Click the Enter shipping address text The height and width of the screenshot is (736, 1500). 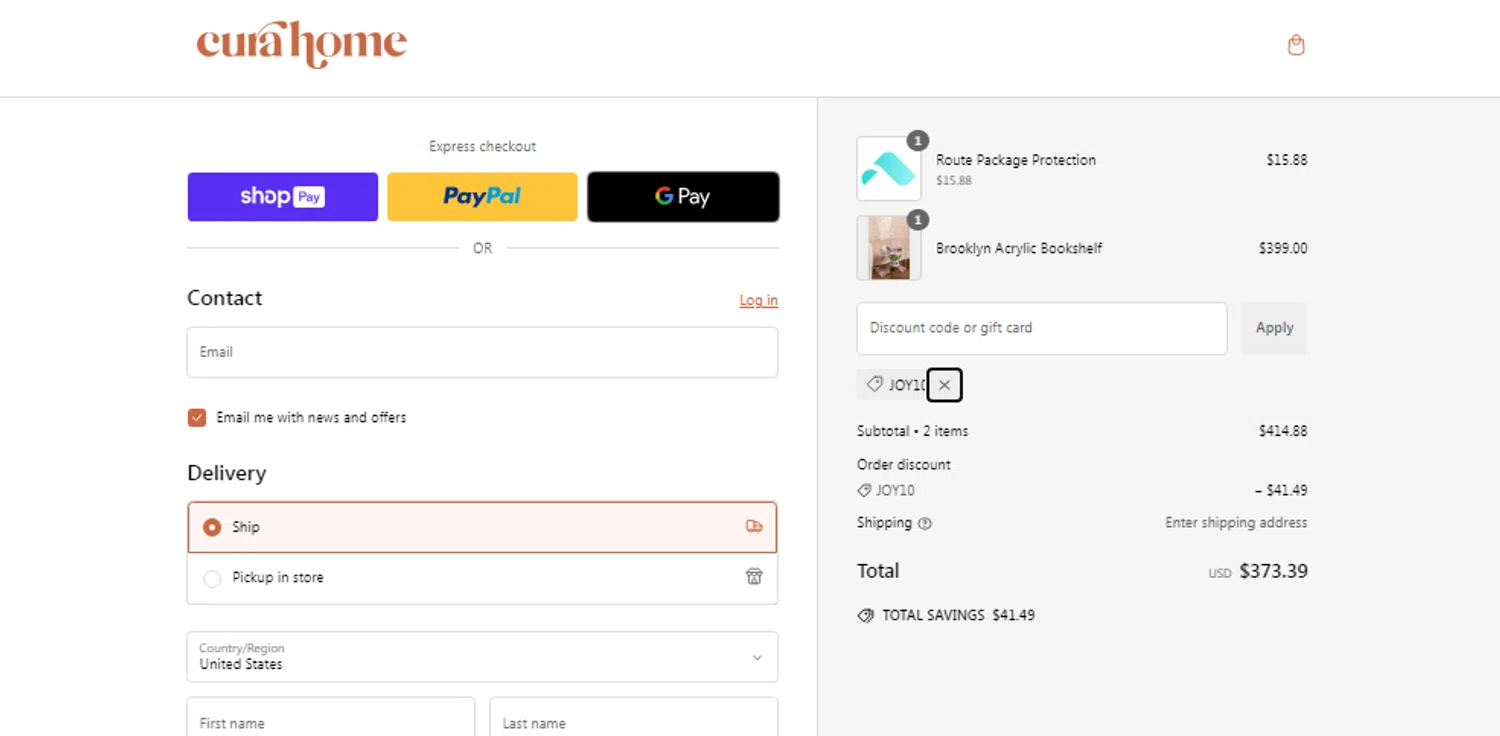pos(1236,522)
